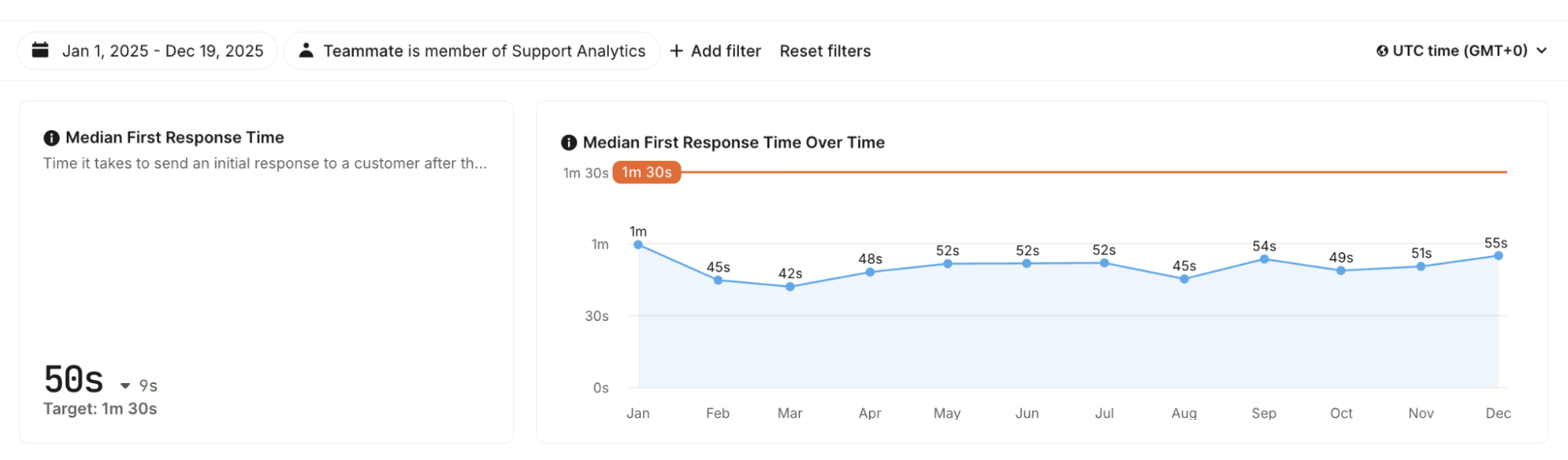Click info icon beside Median First Response Time
The width and height of the screenshot is (1568, 460).
[x=52, y=138]
